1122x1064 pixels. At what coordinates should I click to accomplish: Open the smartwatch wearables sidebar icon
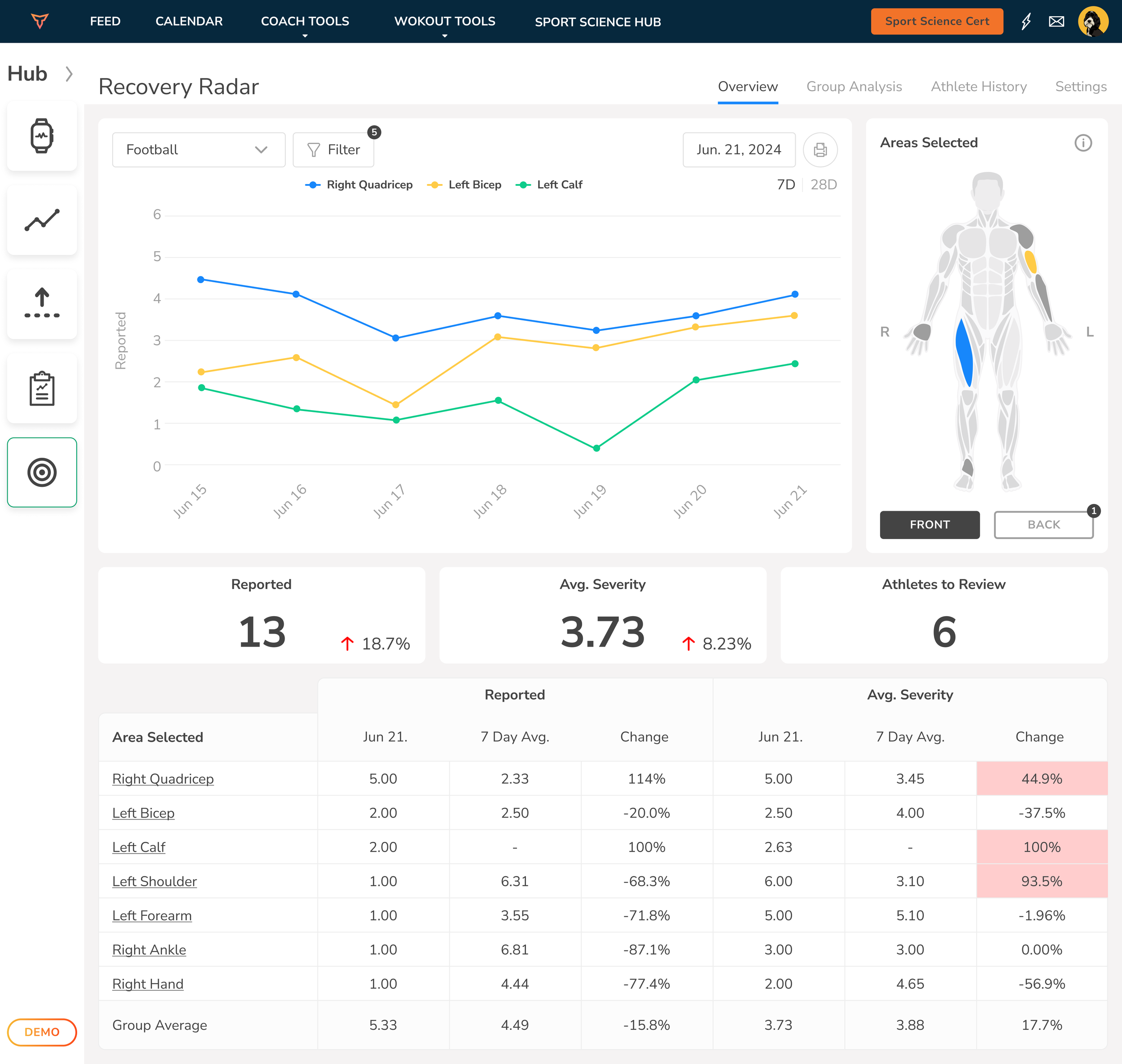pos(42,136)
